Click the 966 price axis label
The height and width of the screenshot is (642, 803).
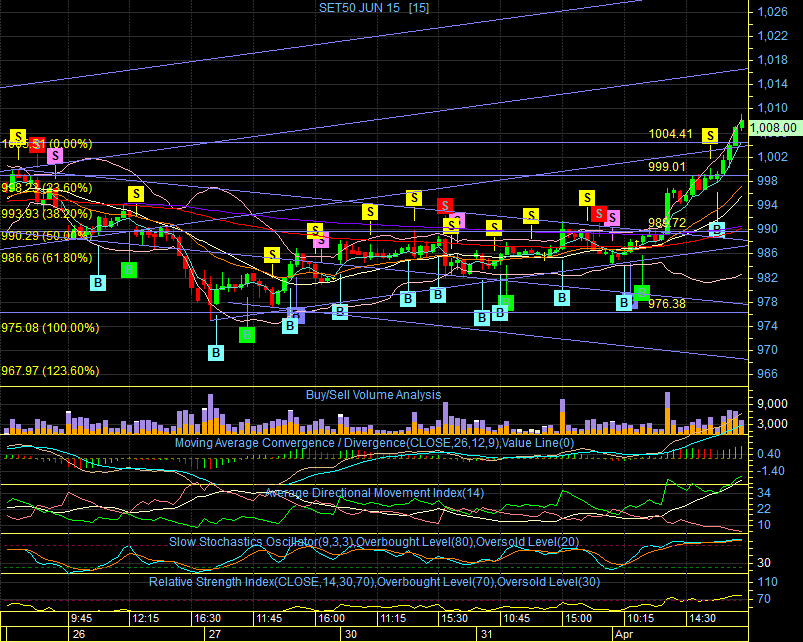[768, 374]
